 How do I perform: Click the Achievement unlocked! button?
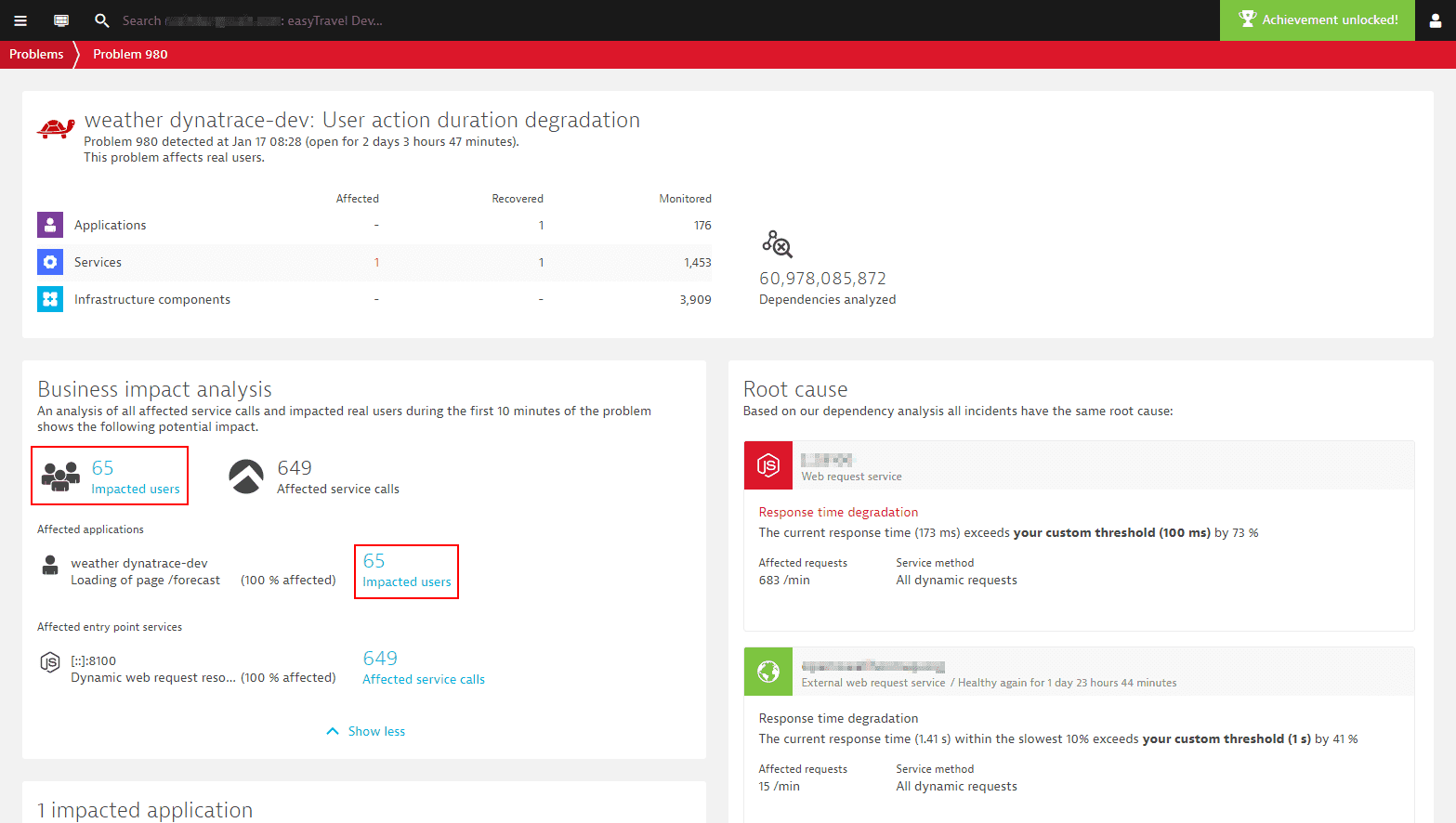1318,20
